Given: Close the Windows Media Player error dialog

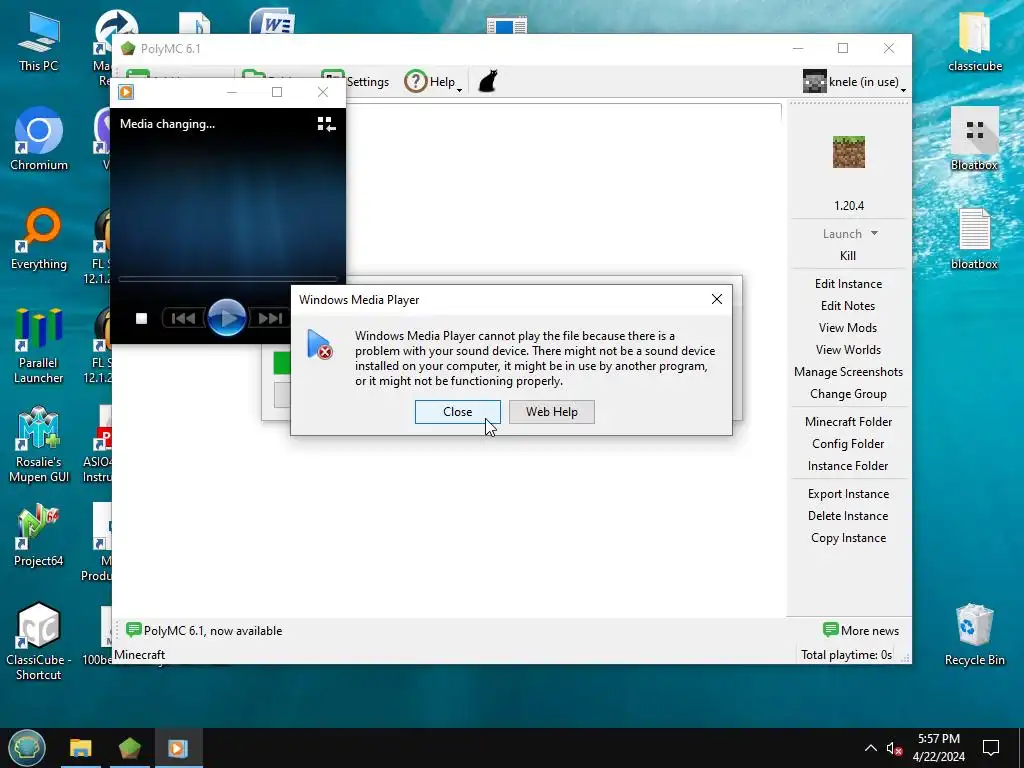Looking at the screenshot, I should 457,412.
